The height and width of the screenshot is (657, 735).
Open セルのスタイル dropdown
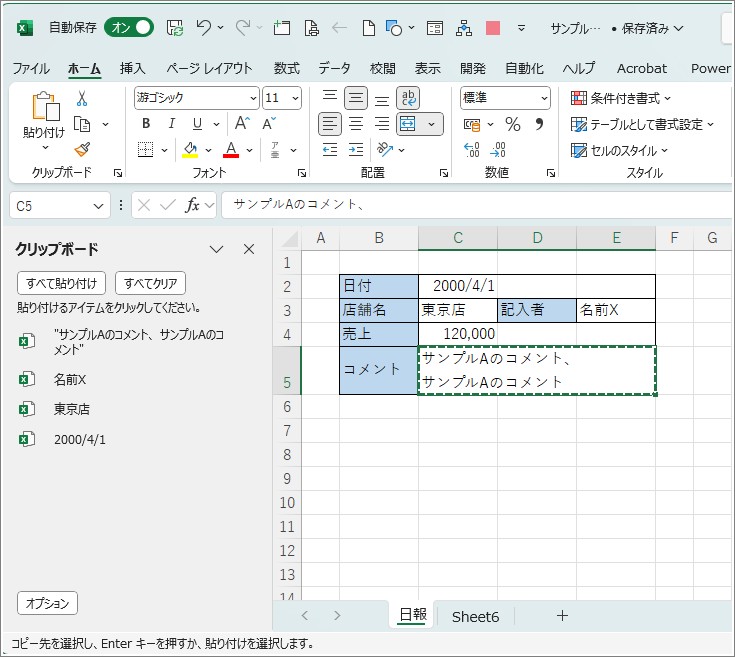(619, 150)
